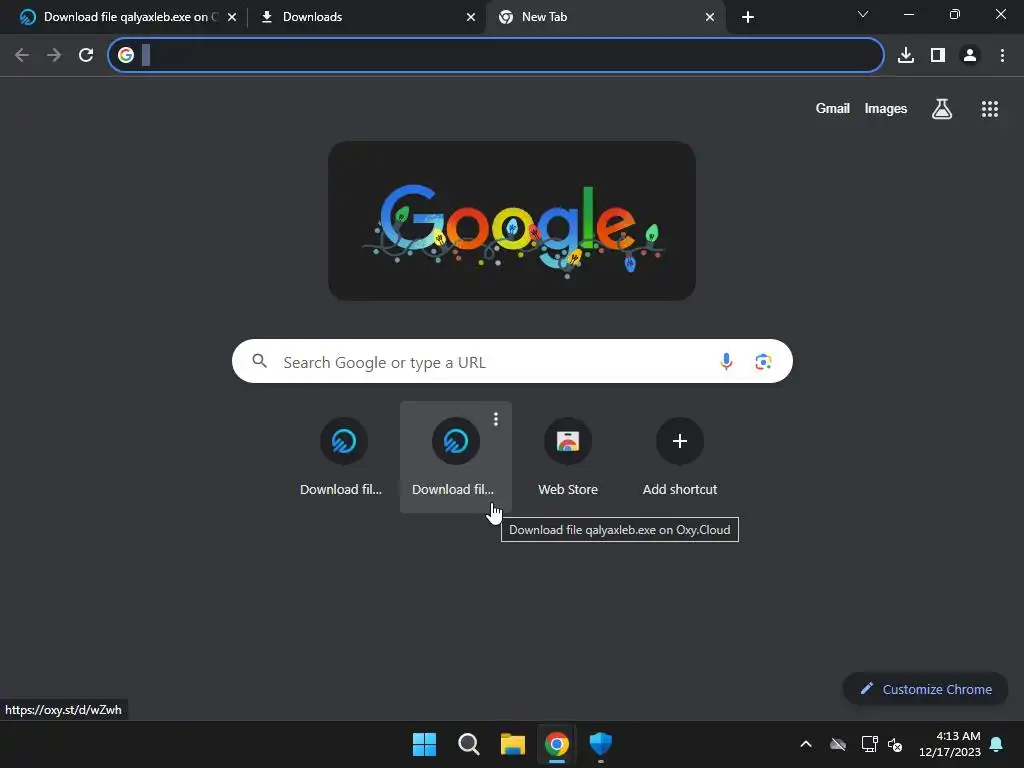Show hidden system tray icons

pyautogui.click(x=806, y=744)
